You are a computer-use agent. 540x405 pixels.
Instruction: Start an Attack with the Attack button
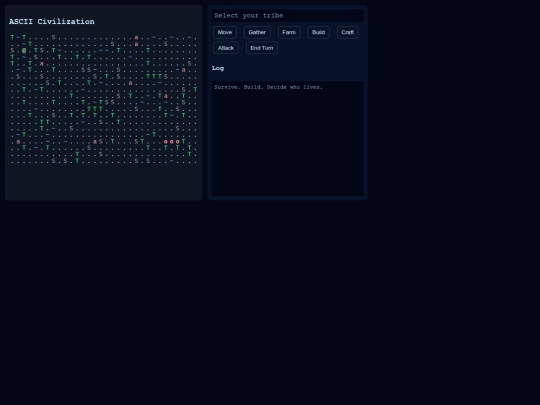226,48
